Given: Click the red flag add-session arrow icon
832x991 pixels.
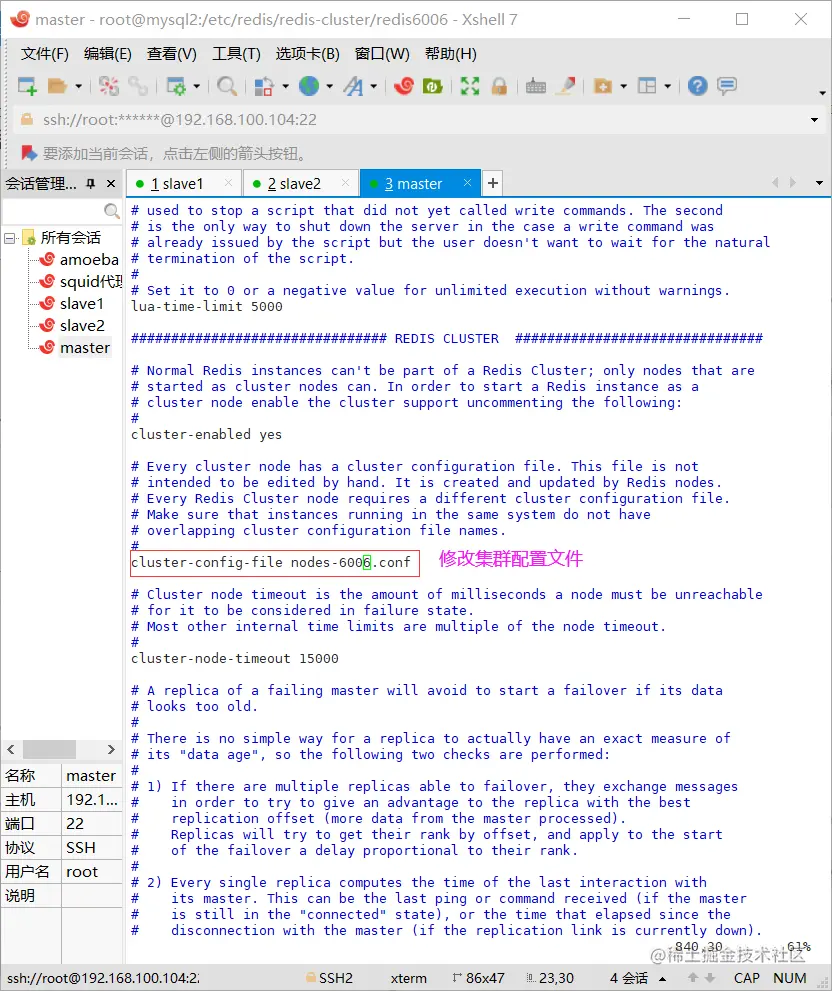Looking at the screenshot, I should pos(28,153).
